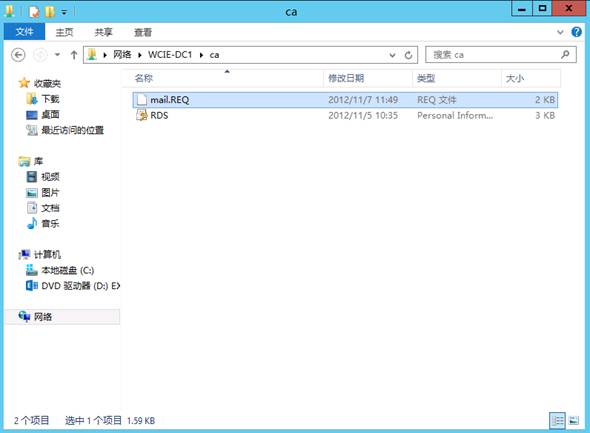Click the REQ 文件 type cell
The image size is (590, 433).
point(436,100)
